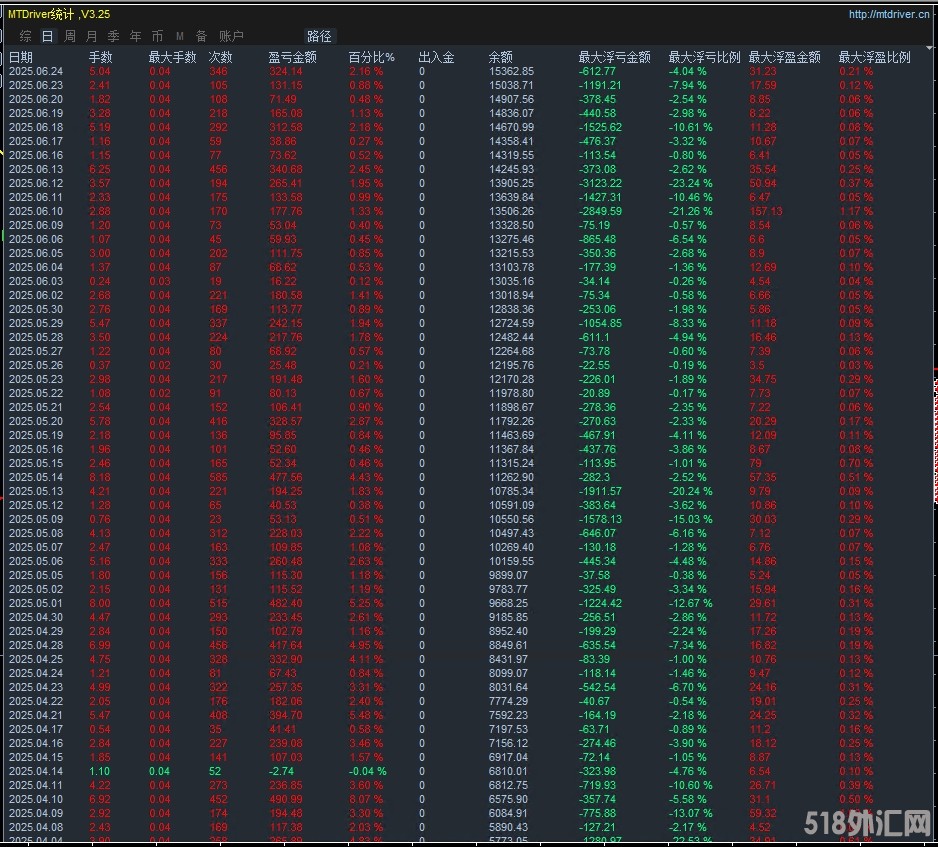Screen dimensions: 938x847
Task: Select the date cell 2025.06.24
Action: click(x=36, y=71)
